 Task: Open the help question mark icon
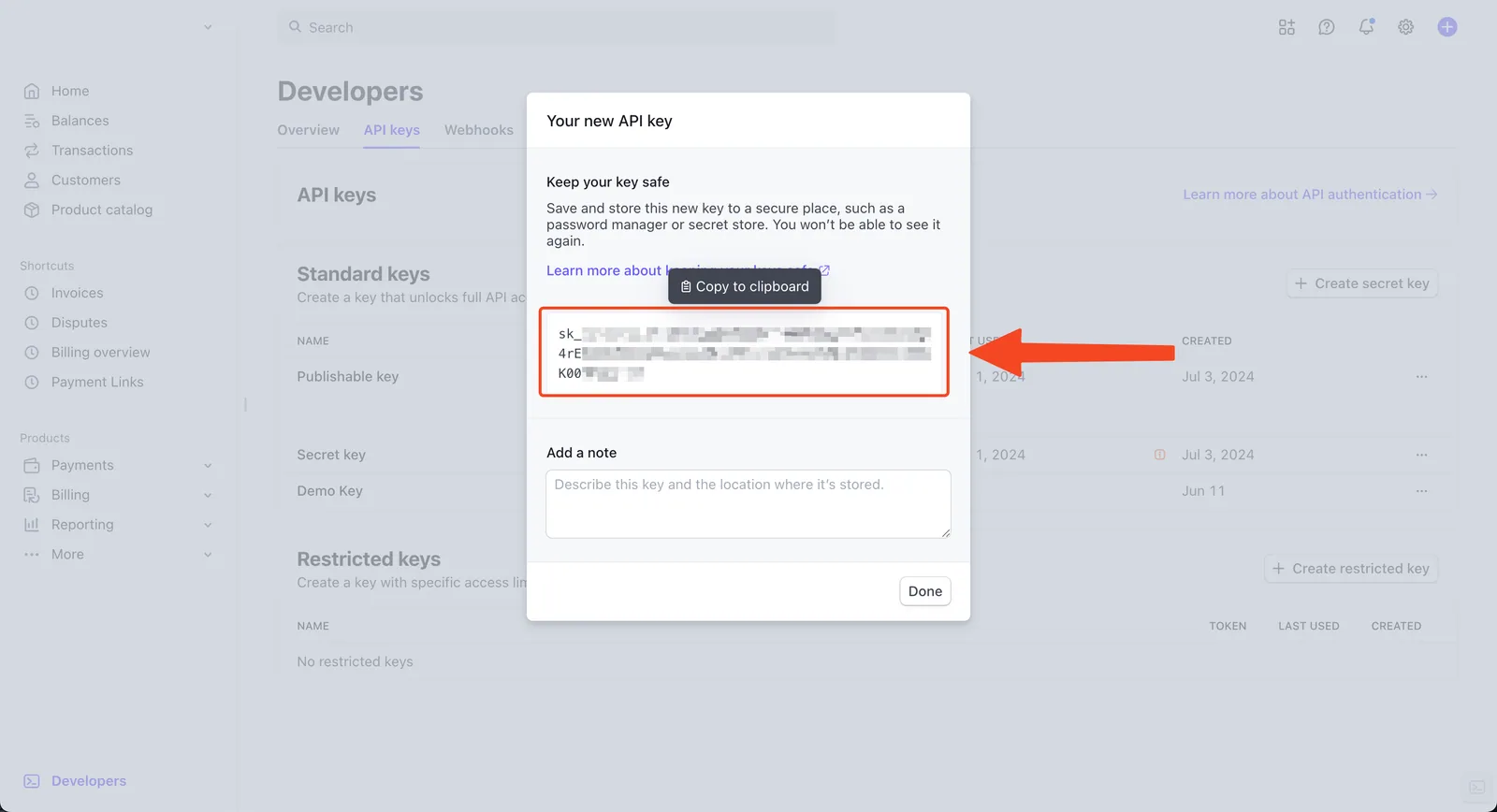tap(1327, 27)
